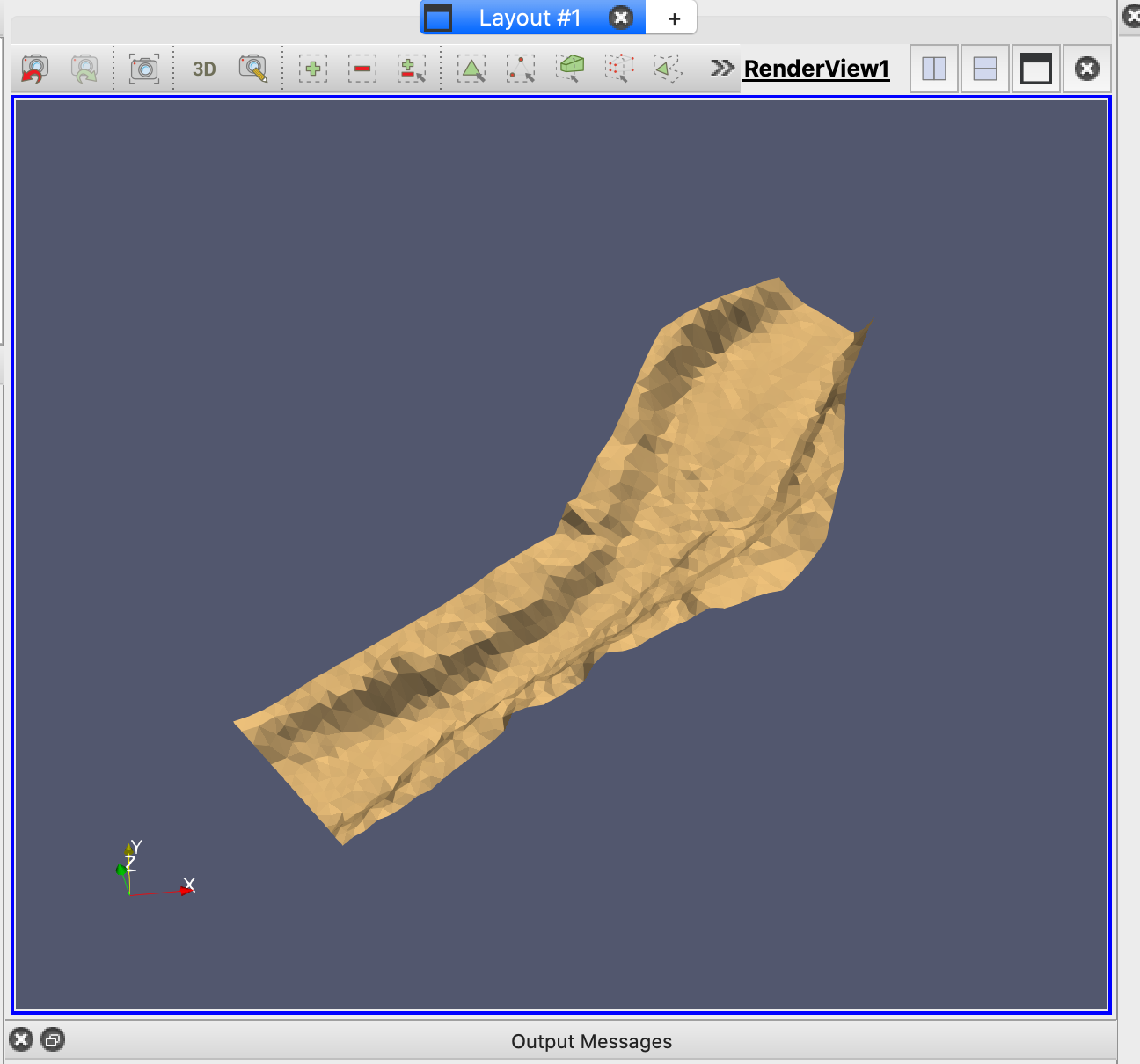Choose Select Points Through frustum tool
The width and height of the screenshot is (1140, 1064).
(x=619, y=69)
